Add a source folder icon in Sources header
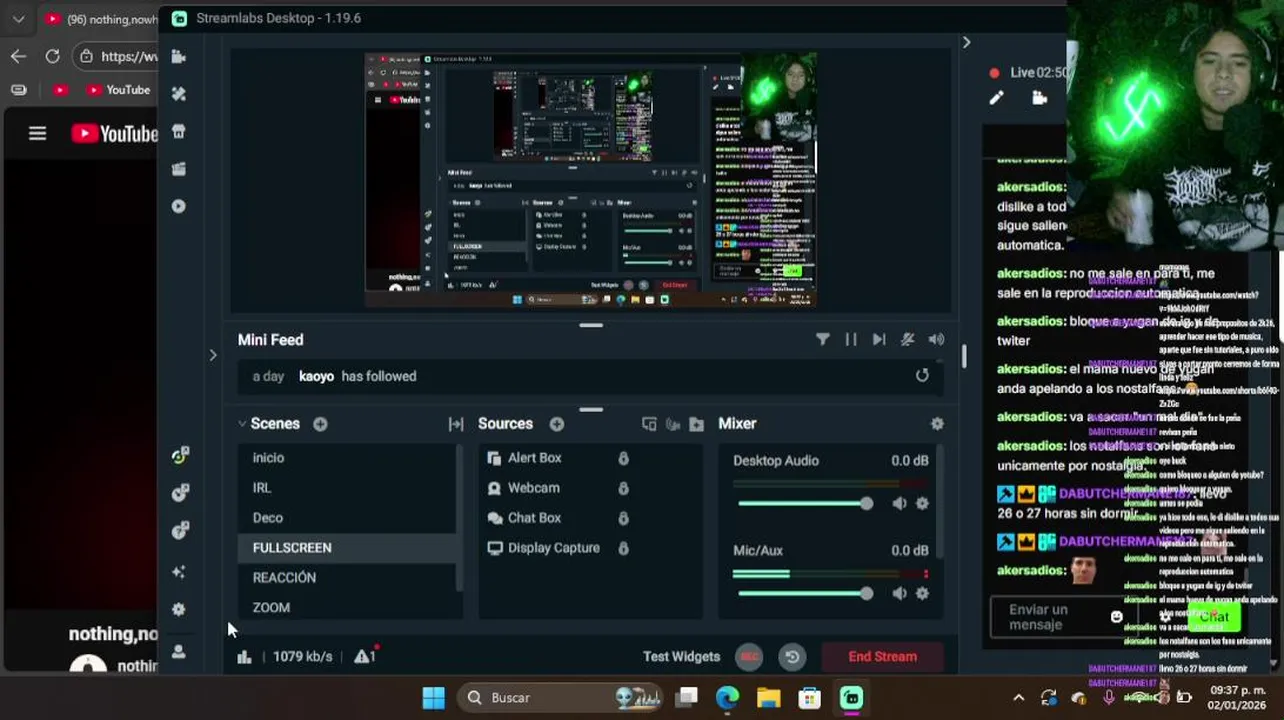Viewport: 1284px width, 720px height. tap(697, 424)
